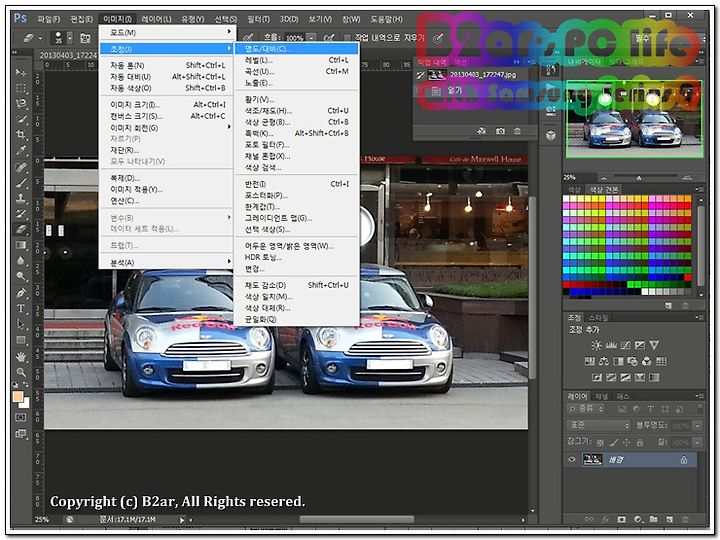The height and width of the screenshot is (540, 720).
Task: Add a Channel Mixer adjustment icon
Action: pyautogui.click(x=647, y=361)
